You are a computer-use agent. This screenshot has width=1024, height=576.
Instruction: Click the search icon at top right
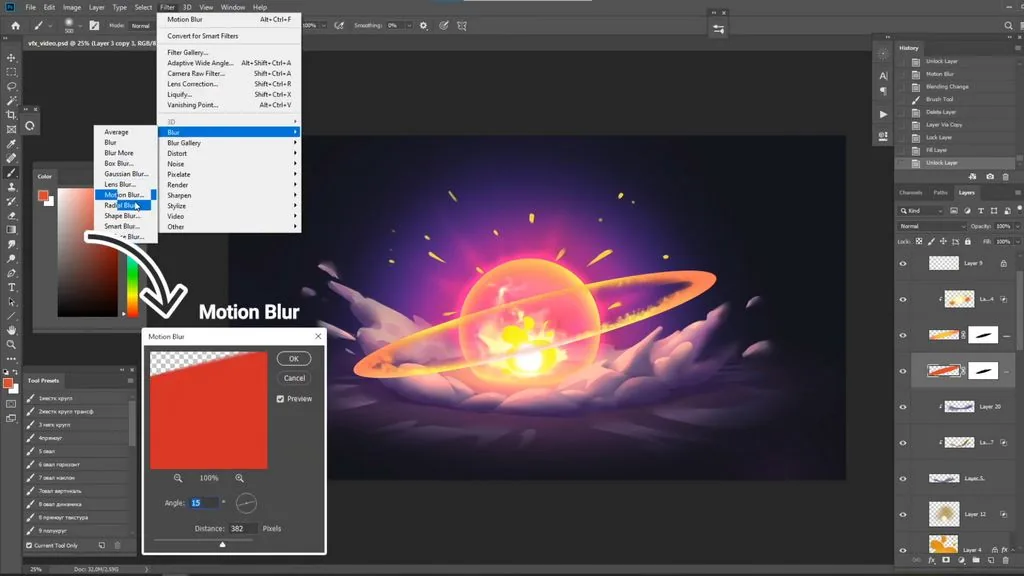click(1008, 25)
